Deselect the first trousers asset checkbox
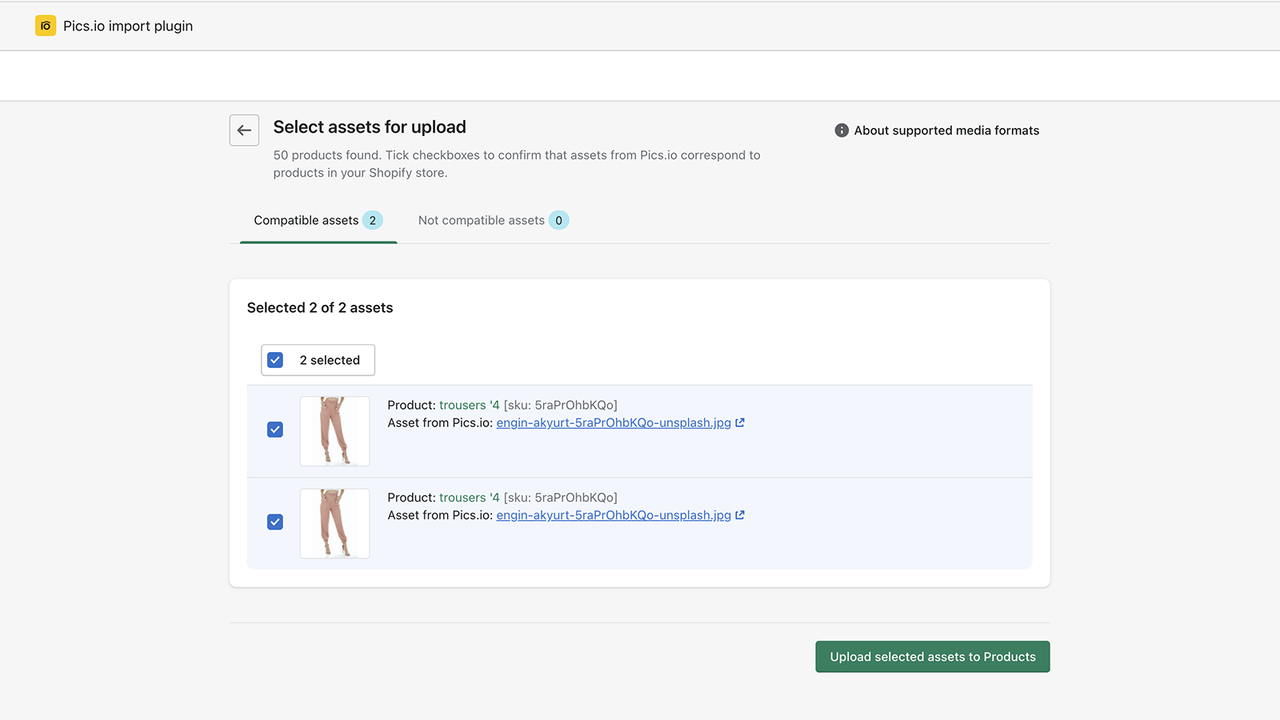Viewport: 1280px width, 720px height. (275, 429)
